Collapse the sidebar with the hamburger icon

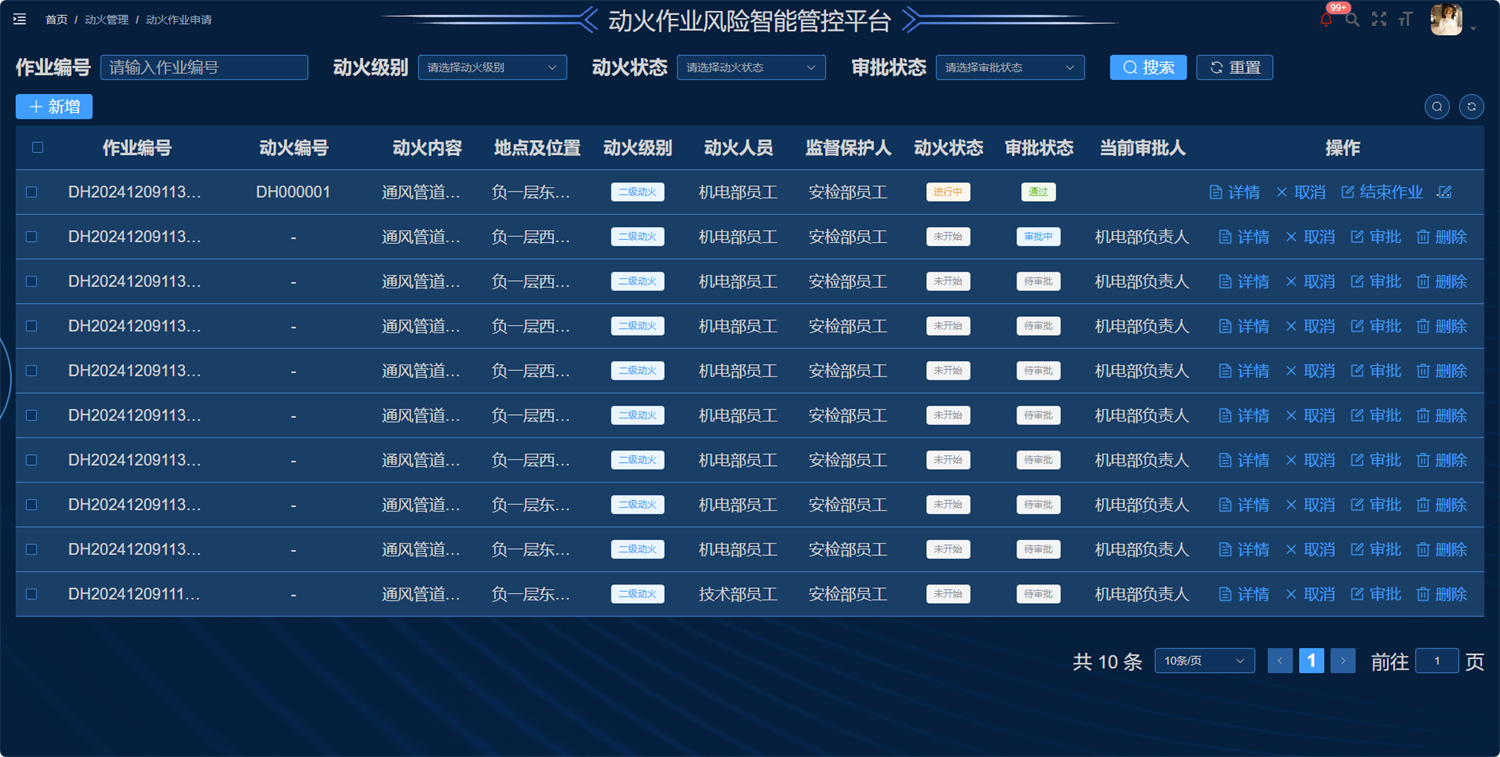pyautogui.click(x=19, y=19)
